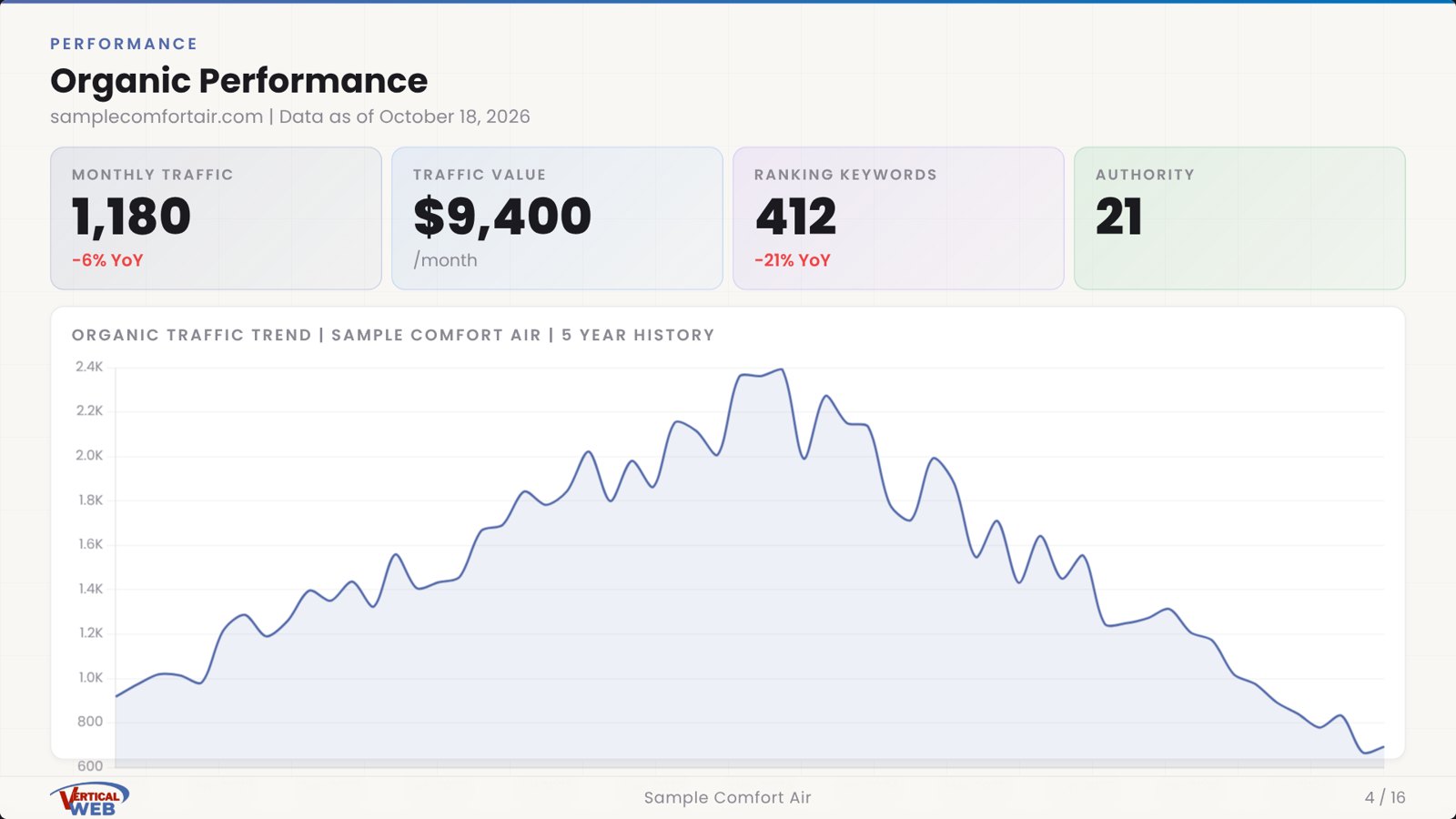
Task: Click the 1.0K y-axis label
Action: click(90, 677)
